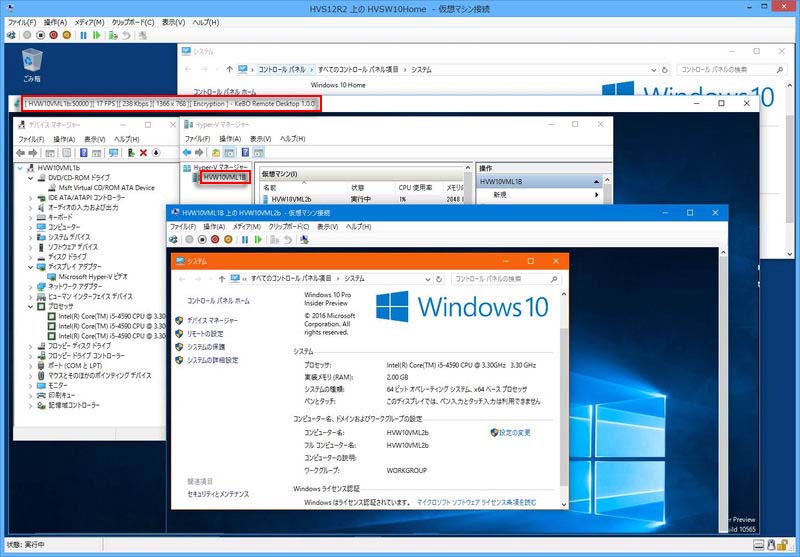800x557 pixels.
Task: Click コントロール パネル breadcrumb in background window
Action: coord(282,69)
